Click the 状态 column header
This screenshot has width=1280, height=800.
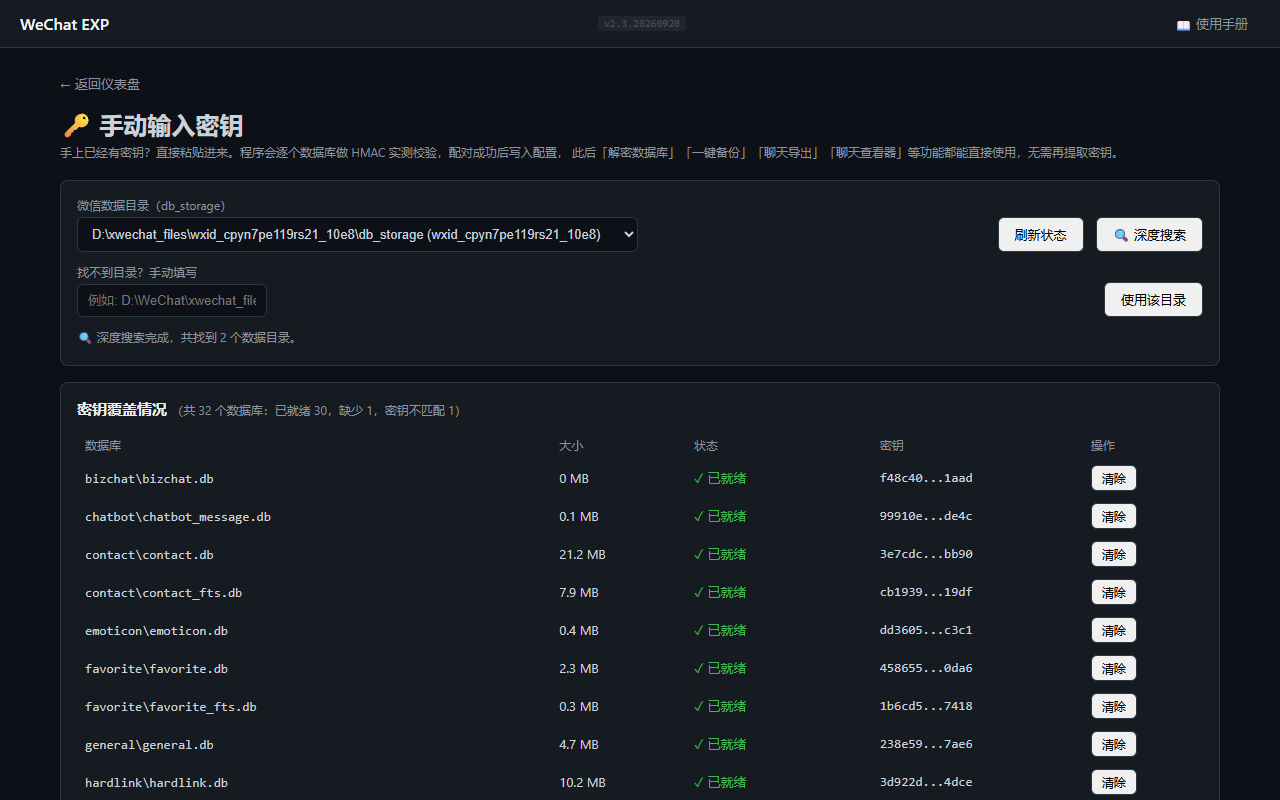point(706,446)
